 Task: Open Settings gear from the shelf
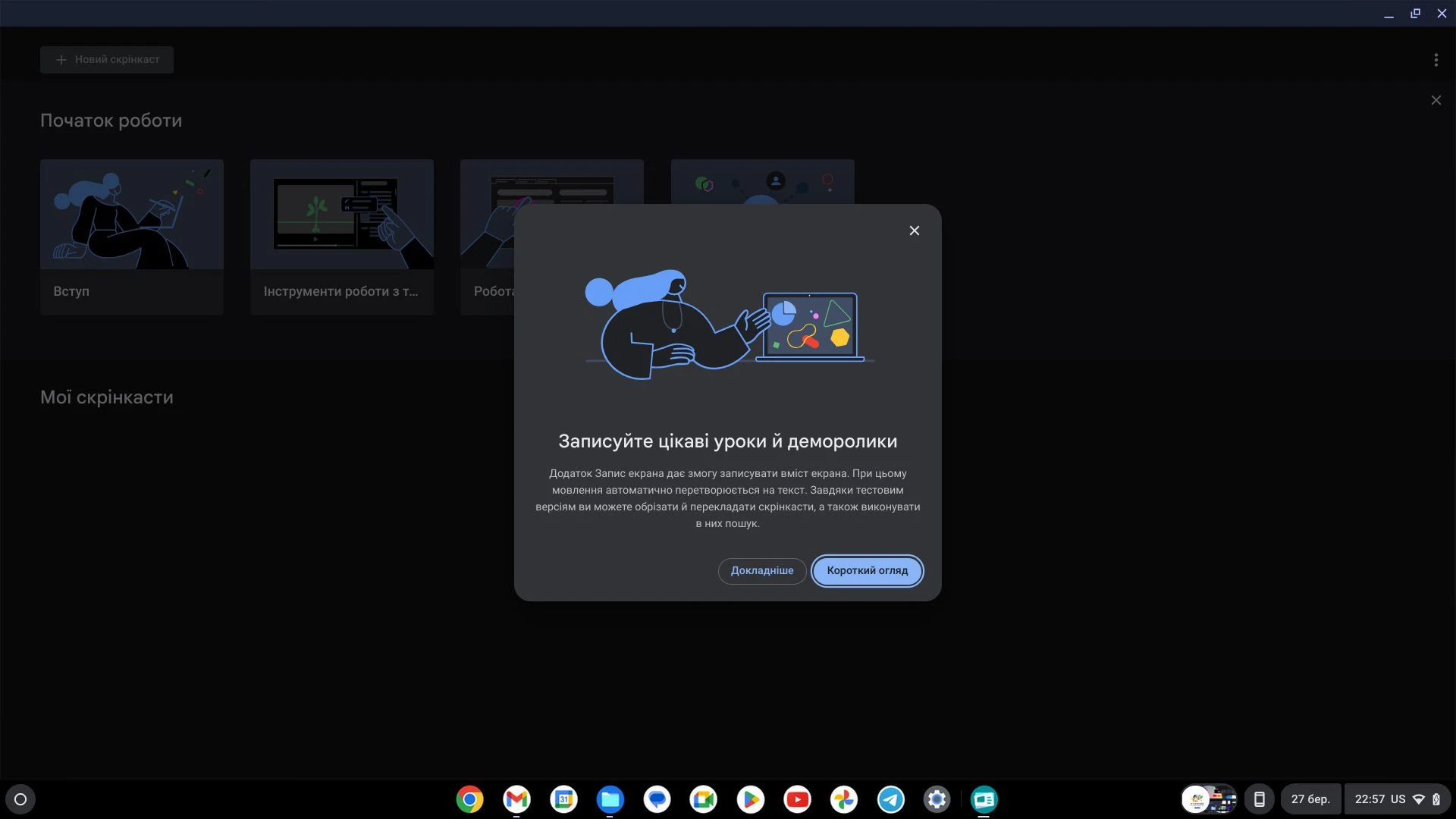coord(937,799)
